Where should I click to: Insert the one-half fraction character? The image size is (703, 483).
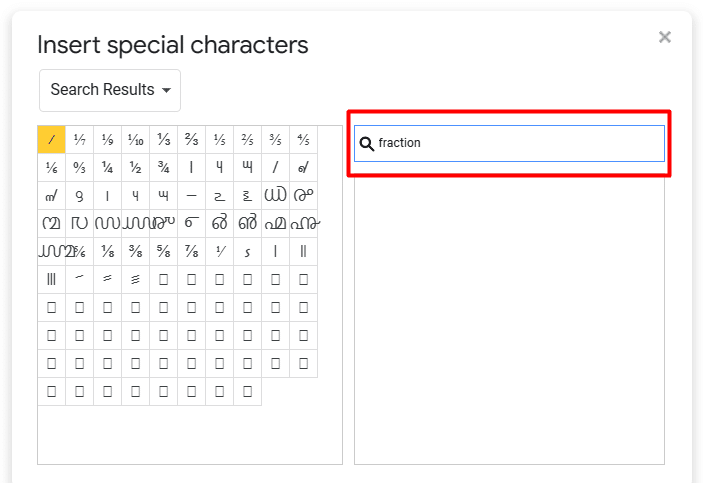coord(135,168)
